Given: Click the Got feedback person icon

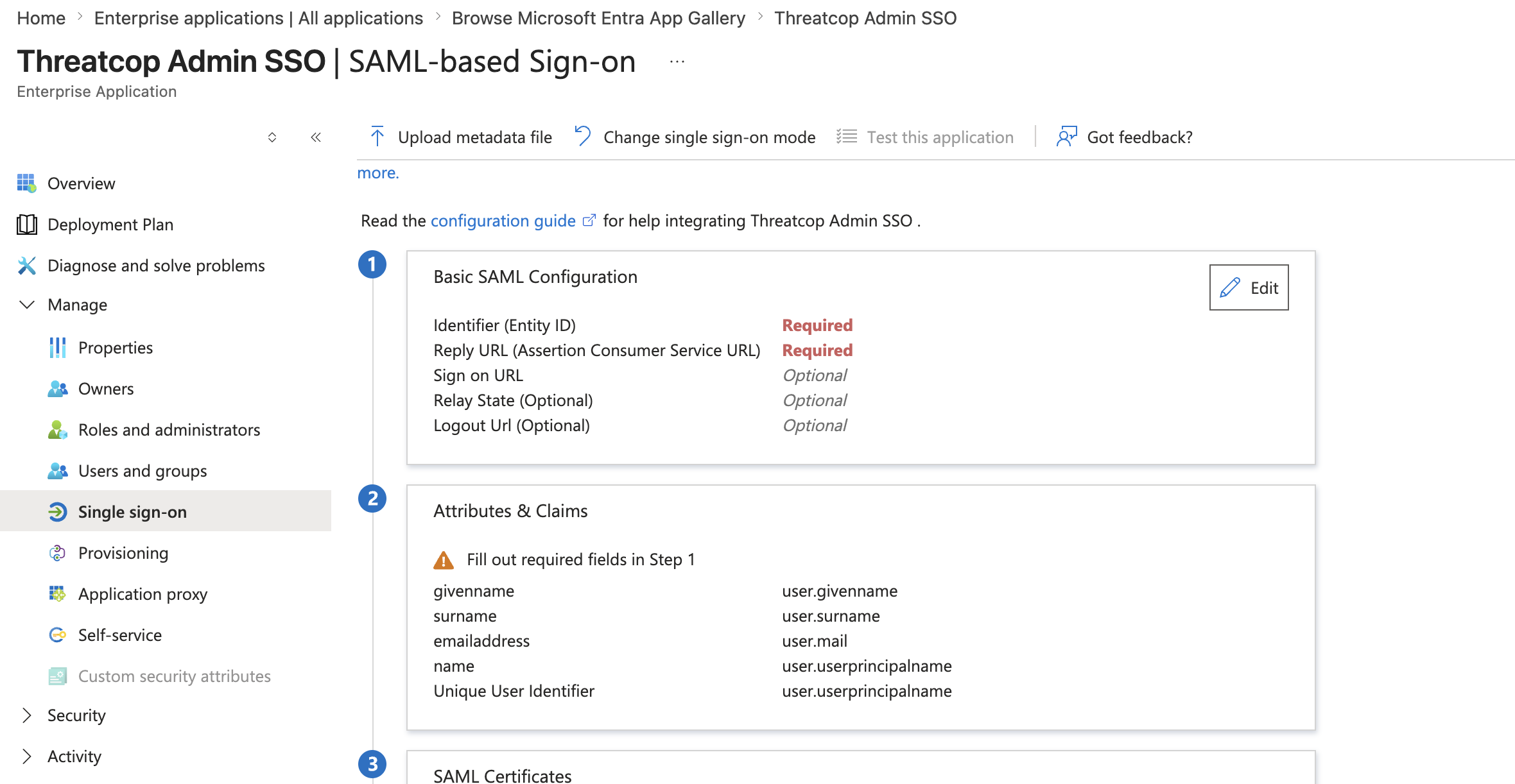Looking at the screenshot, I should [x=1066, y=137].
